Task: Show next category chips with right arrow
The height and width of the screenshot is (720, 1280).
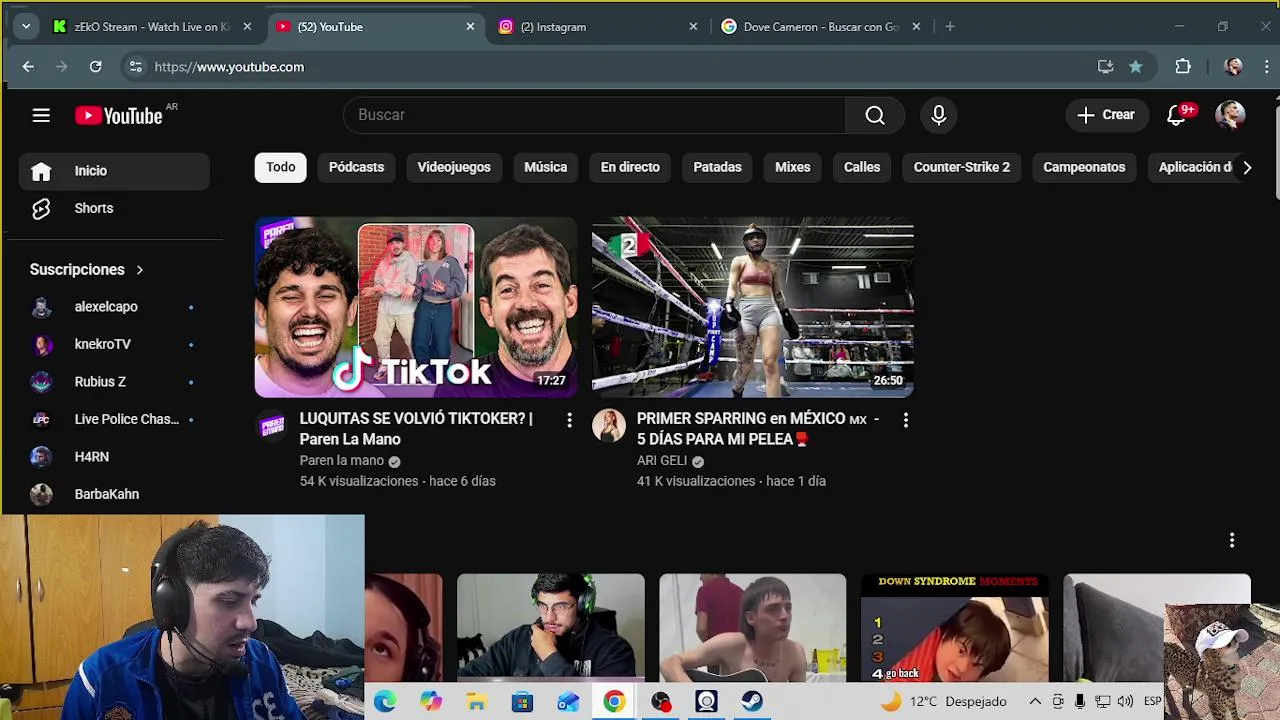Action: click(x=1247, y=168)
